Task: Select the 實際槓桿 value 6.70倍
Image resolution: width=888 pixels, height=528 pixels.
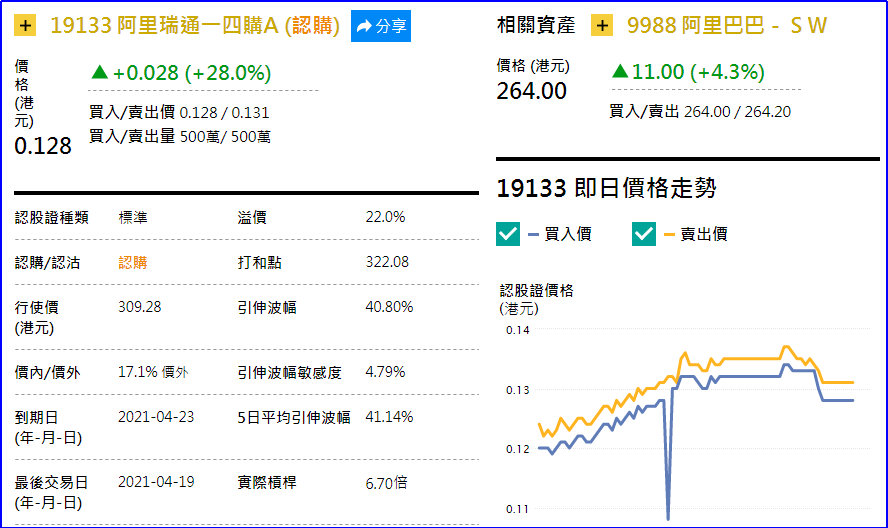Action: pos(387,483)
